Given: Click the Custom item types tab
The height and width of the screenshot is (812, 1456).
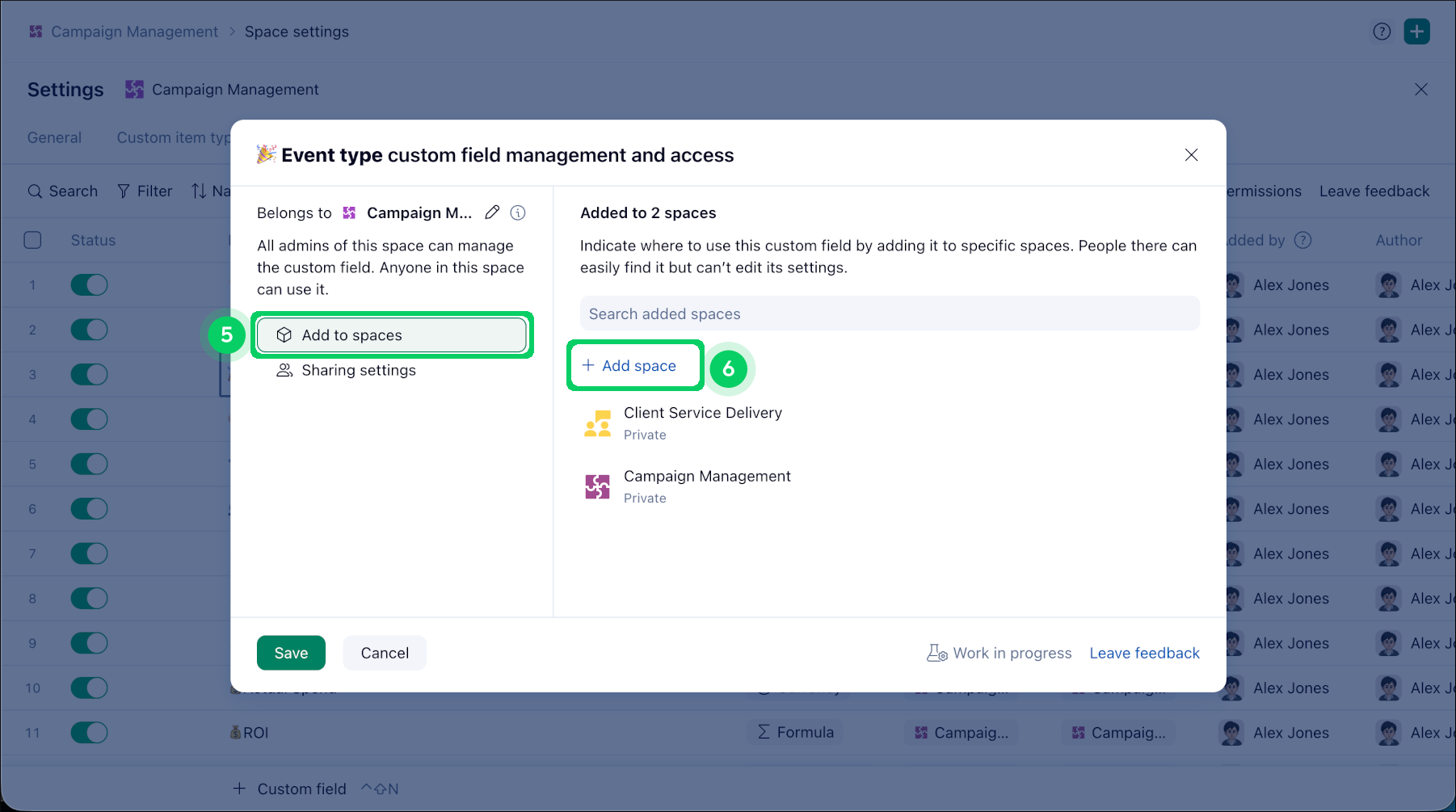Looking at the screenshot, I should point(174,137).
